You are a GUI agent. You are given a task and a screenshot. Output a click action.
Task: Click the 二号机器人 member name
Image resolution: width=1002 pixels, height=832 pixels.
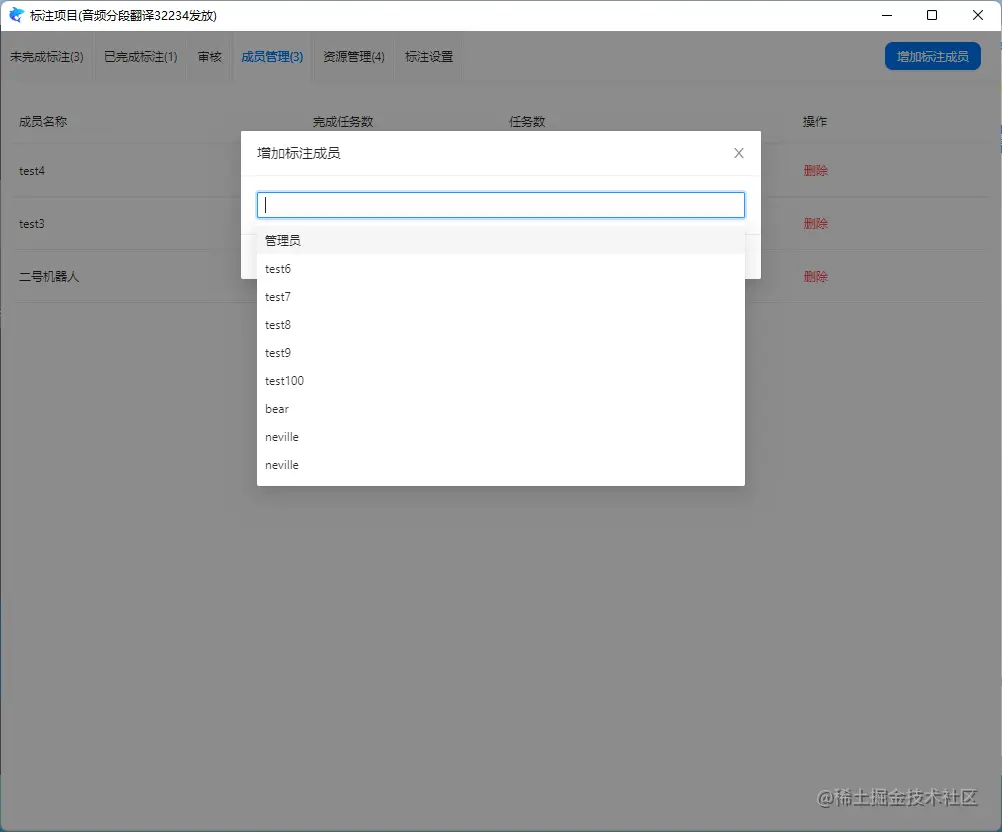[x=49, y=277]
